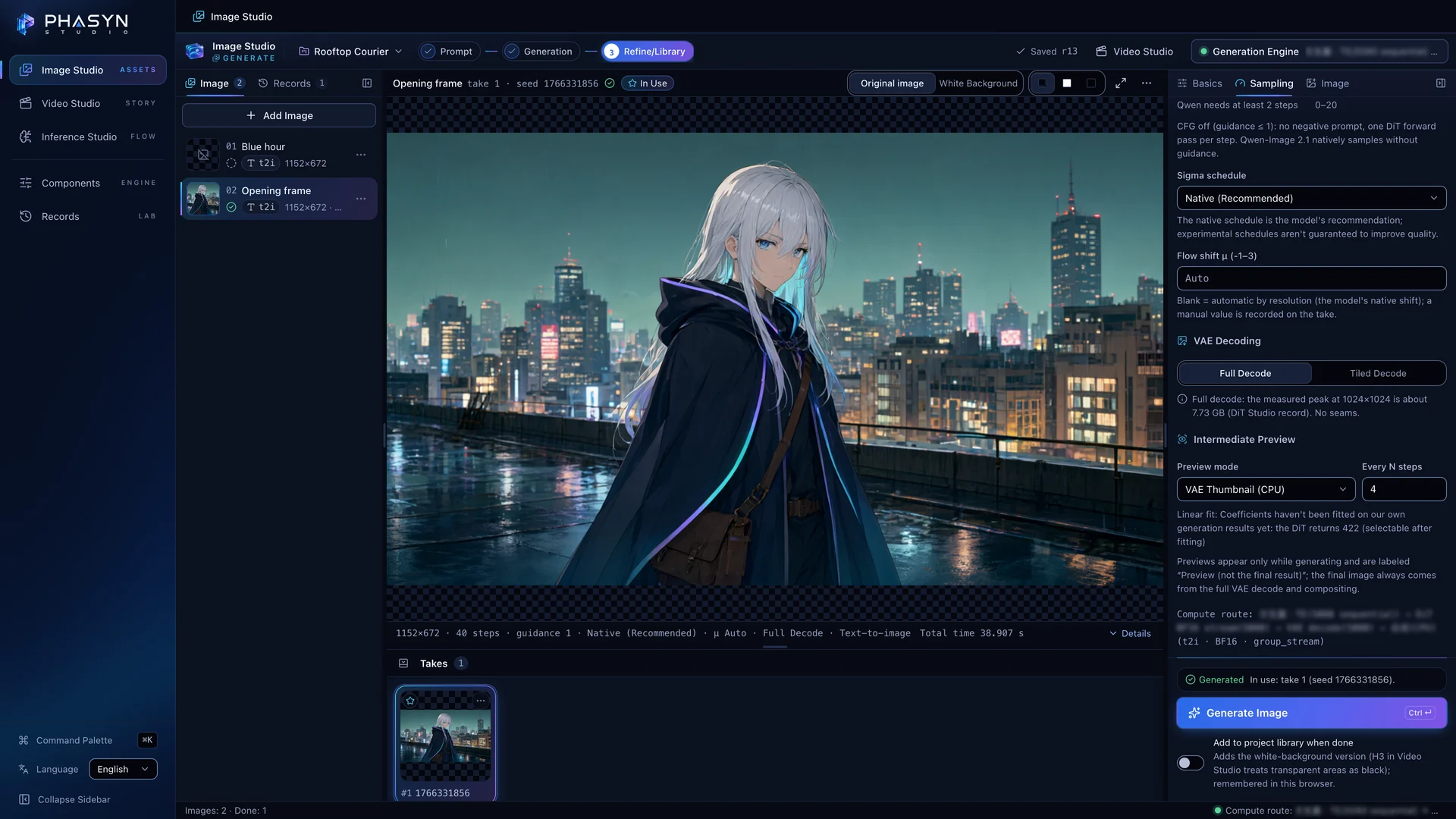Select Full Decode option

pyautogui.click(x=1245, y=373)
